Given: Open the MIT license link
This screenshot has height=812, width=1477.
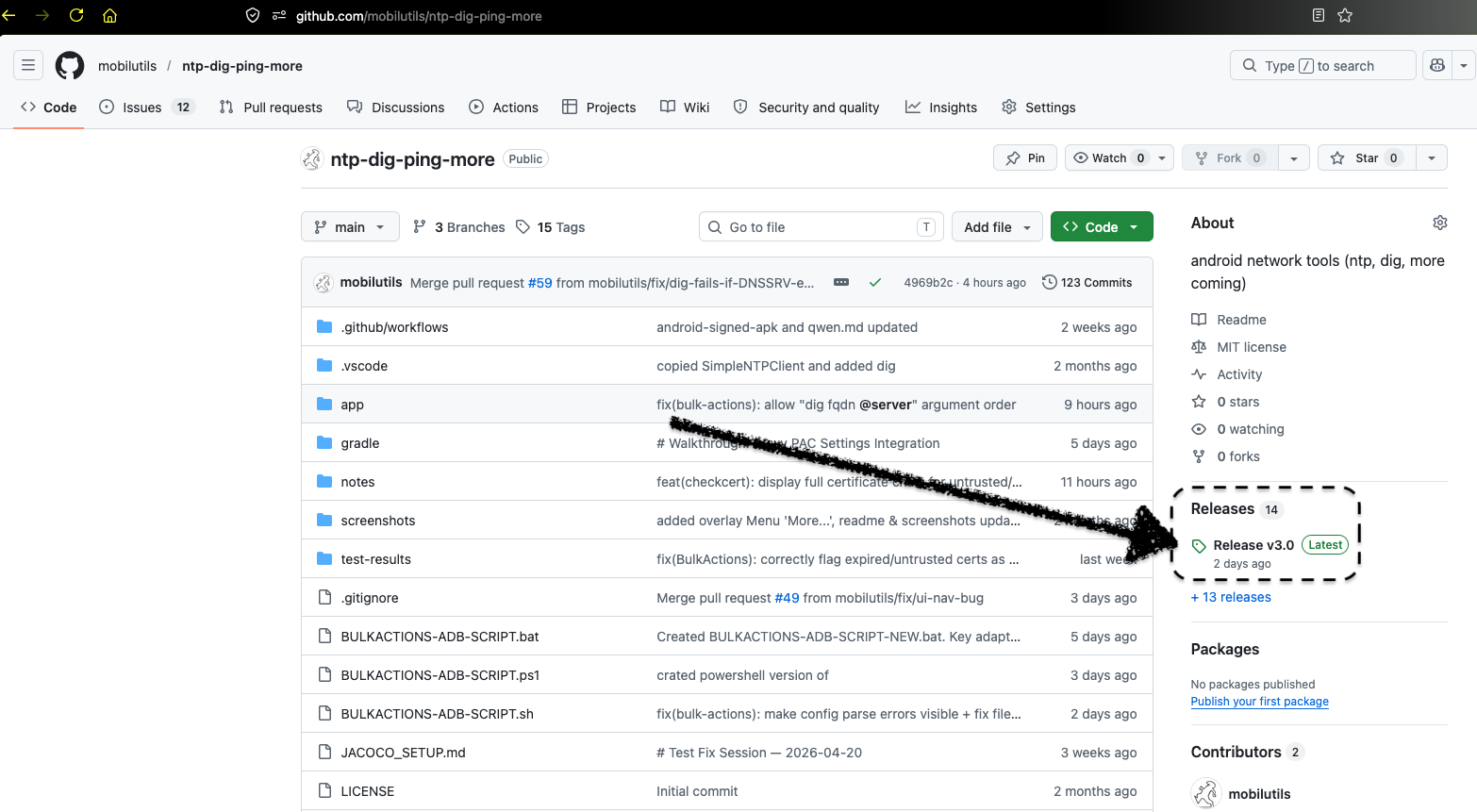Looking at the screenshot, I should 1252,347.
